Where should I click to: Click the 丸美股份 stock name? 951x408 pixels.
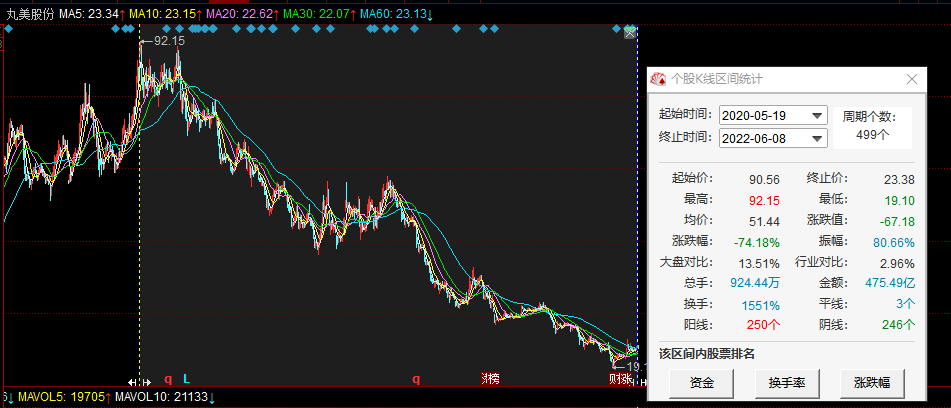pyautogui.click(x=30, y=13)
